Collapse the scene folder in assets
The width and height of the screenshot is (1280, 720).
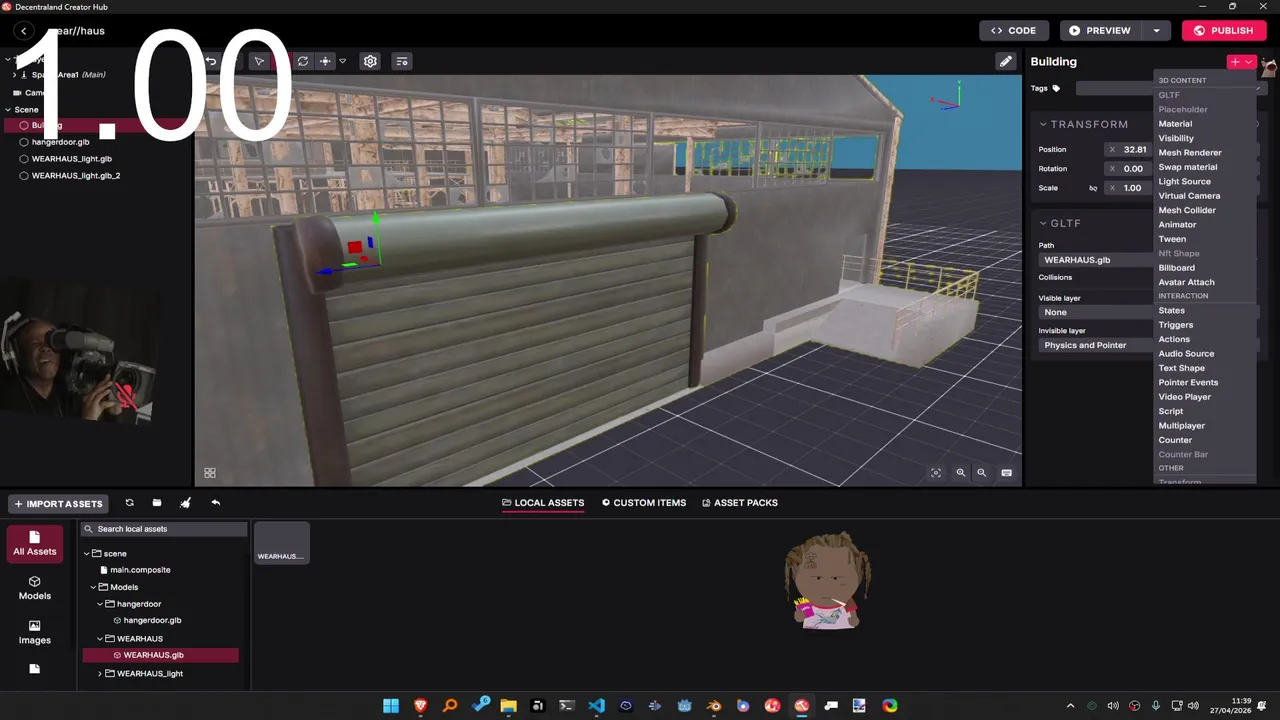[86, 553]
